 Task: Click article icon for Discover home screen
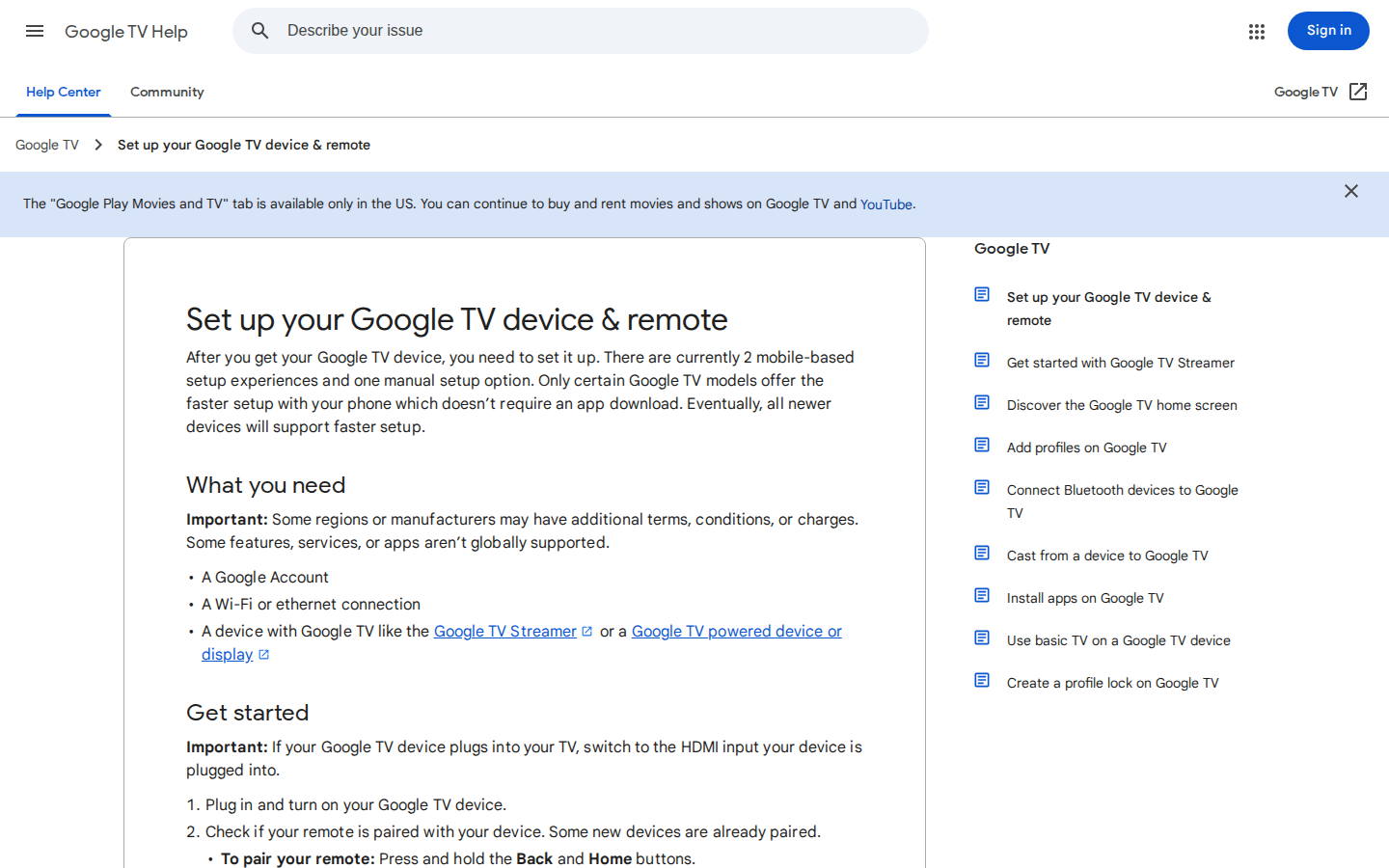(982, 402)
